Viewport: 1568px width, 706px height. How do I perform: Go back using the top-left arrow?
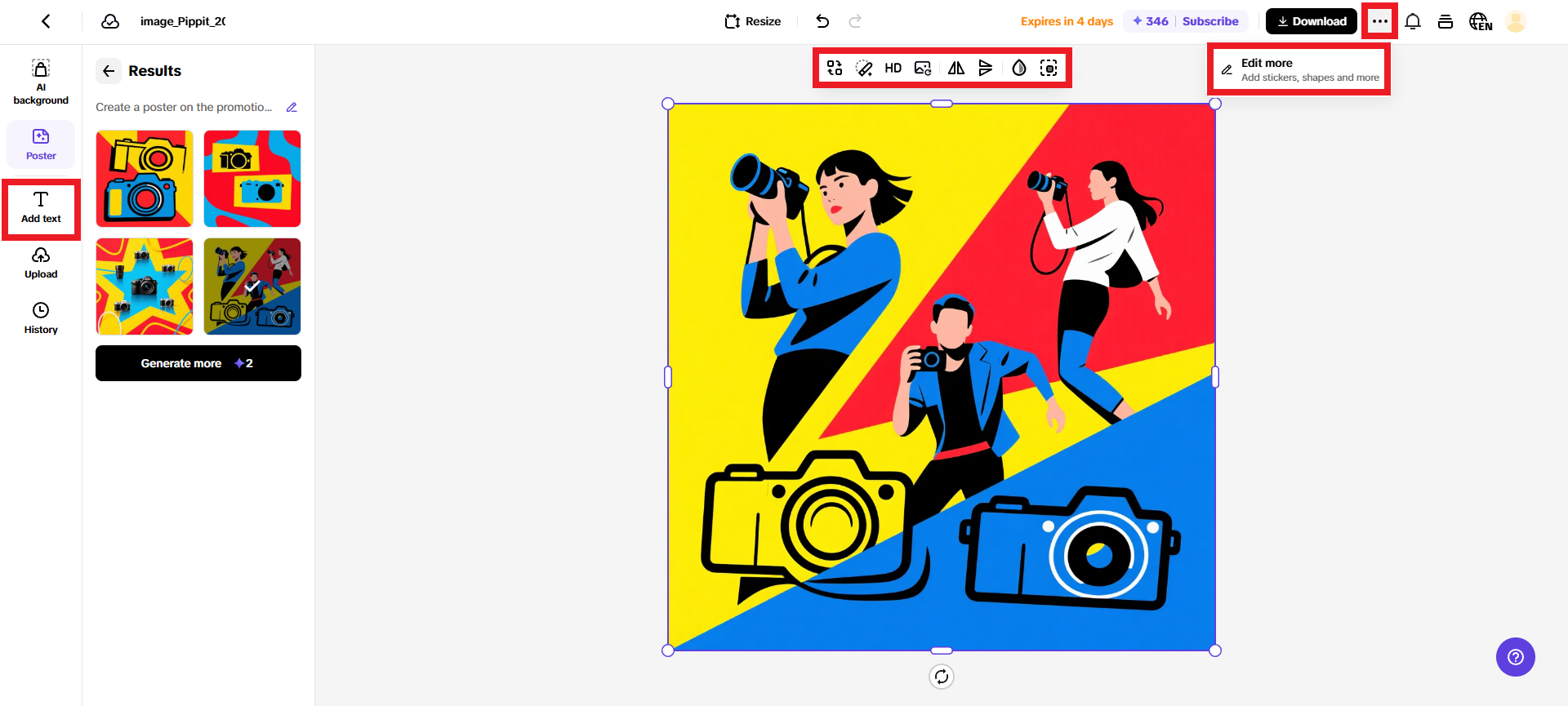(x=46, y=21)
